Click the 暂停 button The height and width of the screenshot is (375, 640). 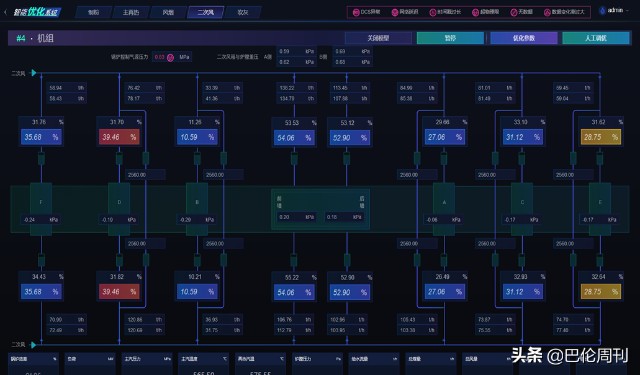click(450, 38)
